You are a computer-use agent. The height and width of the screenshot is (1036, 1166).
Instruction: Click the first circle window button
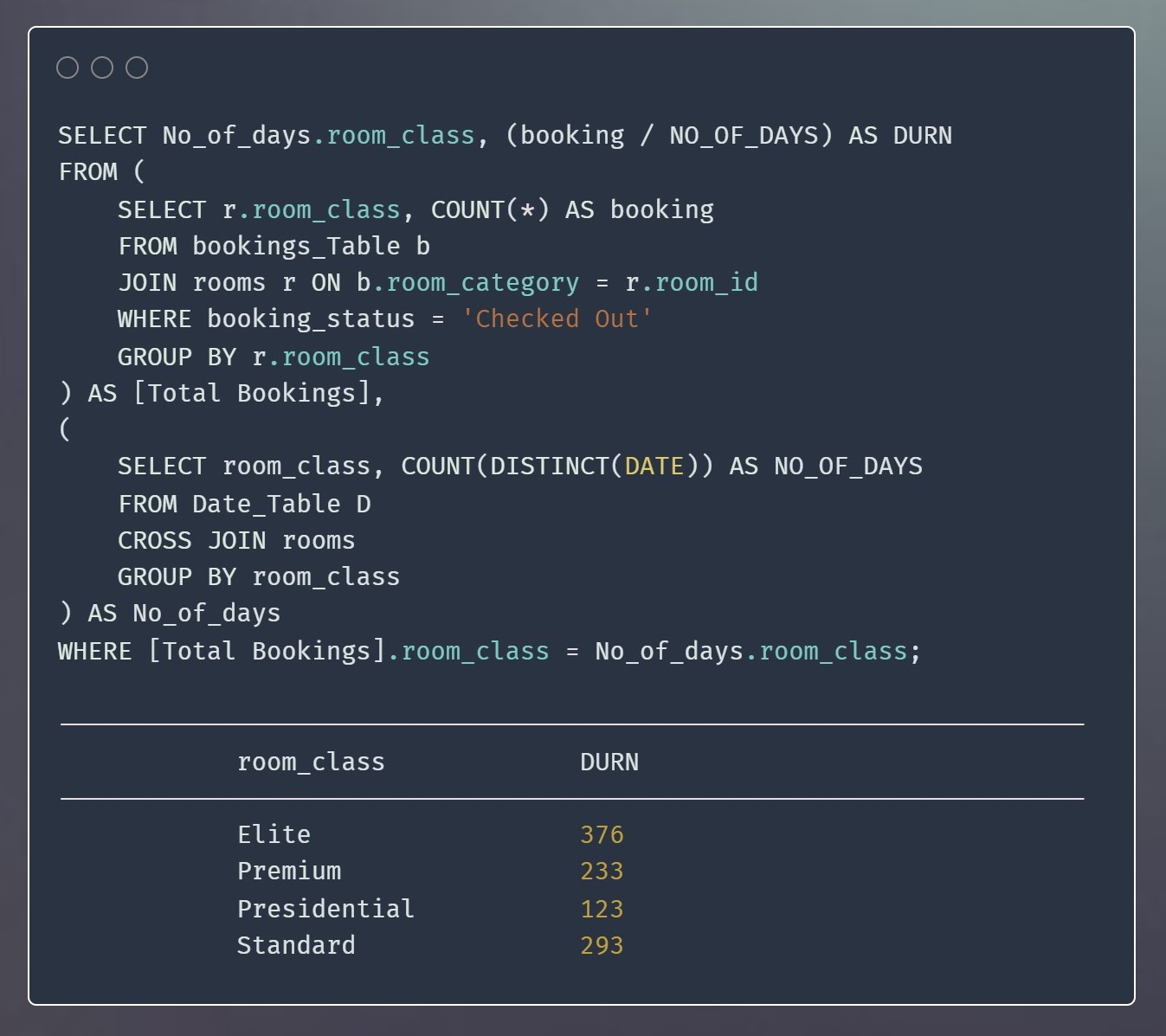point(68,68)
